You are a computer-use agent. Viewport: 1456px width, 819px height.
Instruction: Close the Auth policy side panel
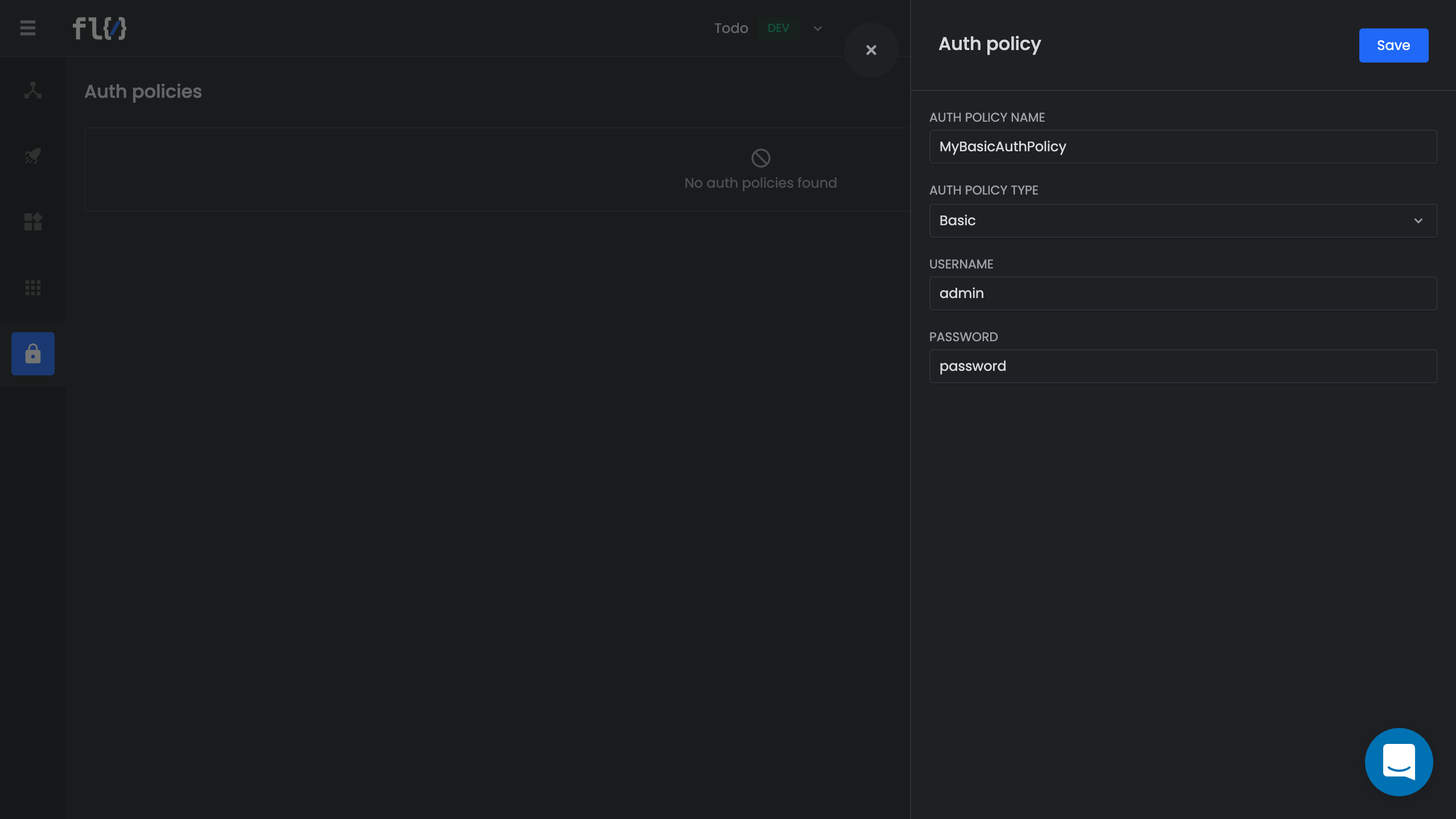click(871, 50)
